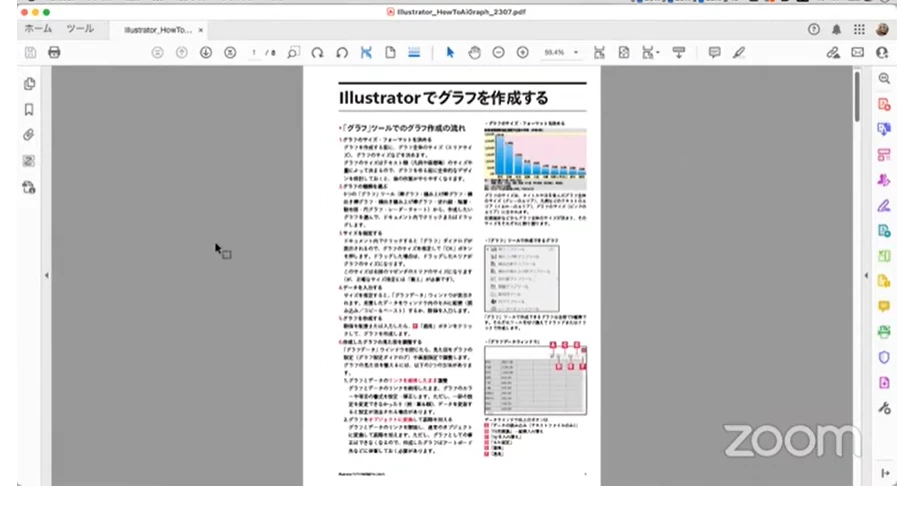The height and width of the screenshot is (508, 908).
Task: Open the purple document tool below shield
Action: (884, 383)
